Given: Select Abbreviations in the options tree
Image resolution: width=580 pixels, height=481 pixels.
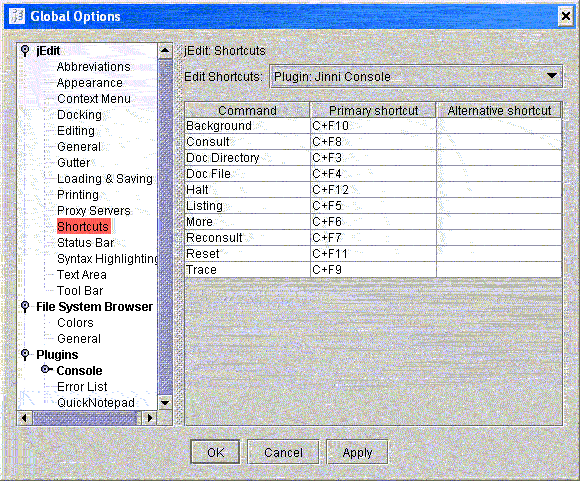Looking at the screenshot, I should coord(94,67).
